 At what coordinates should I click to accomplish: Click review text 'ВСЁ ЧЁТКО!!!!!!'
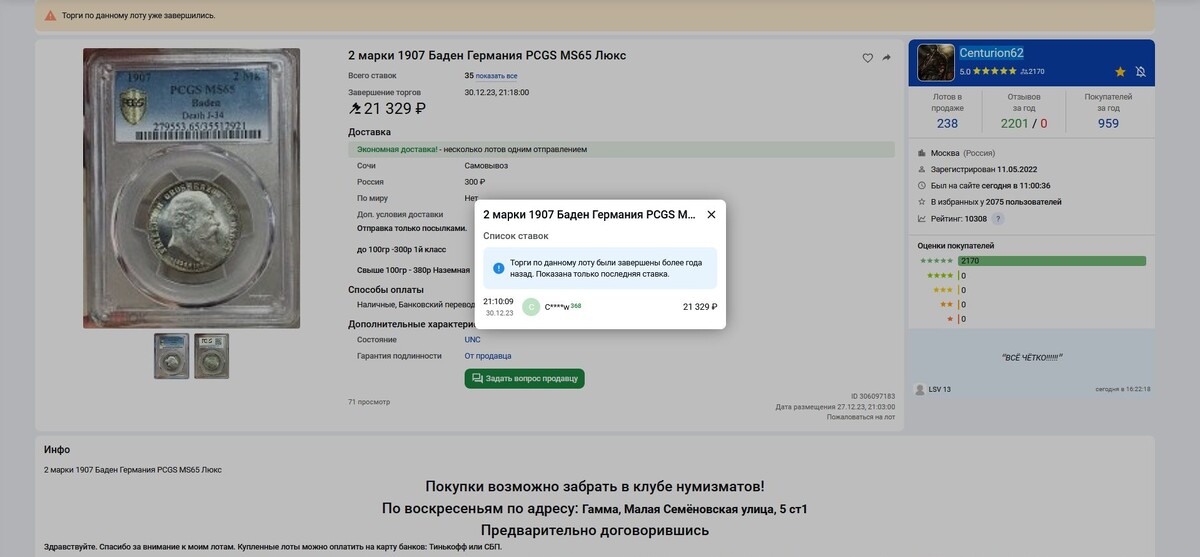(1032, 357)
